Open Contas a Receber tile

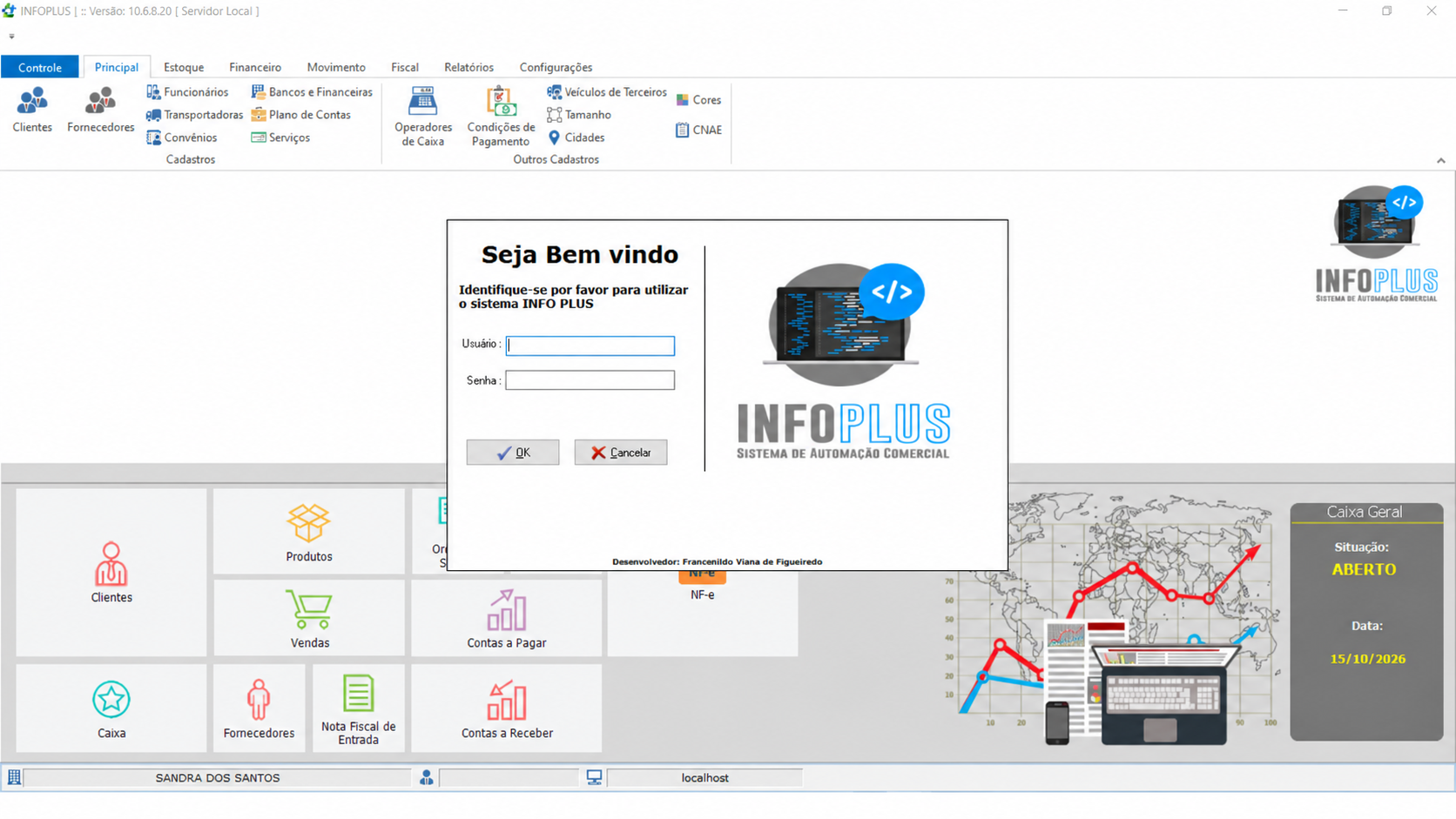click(506, 708)
